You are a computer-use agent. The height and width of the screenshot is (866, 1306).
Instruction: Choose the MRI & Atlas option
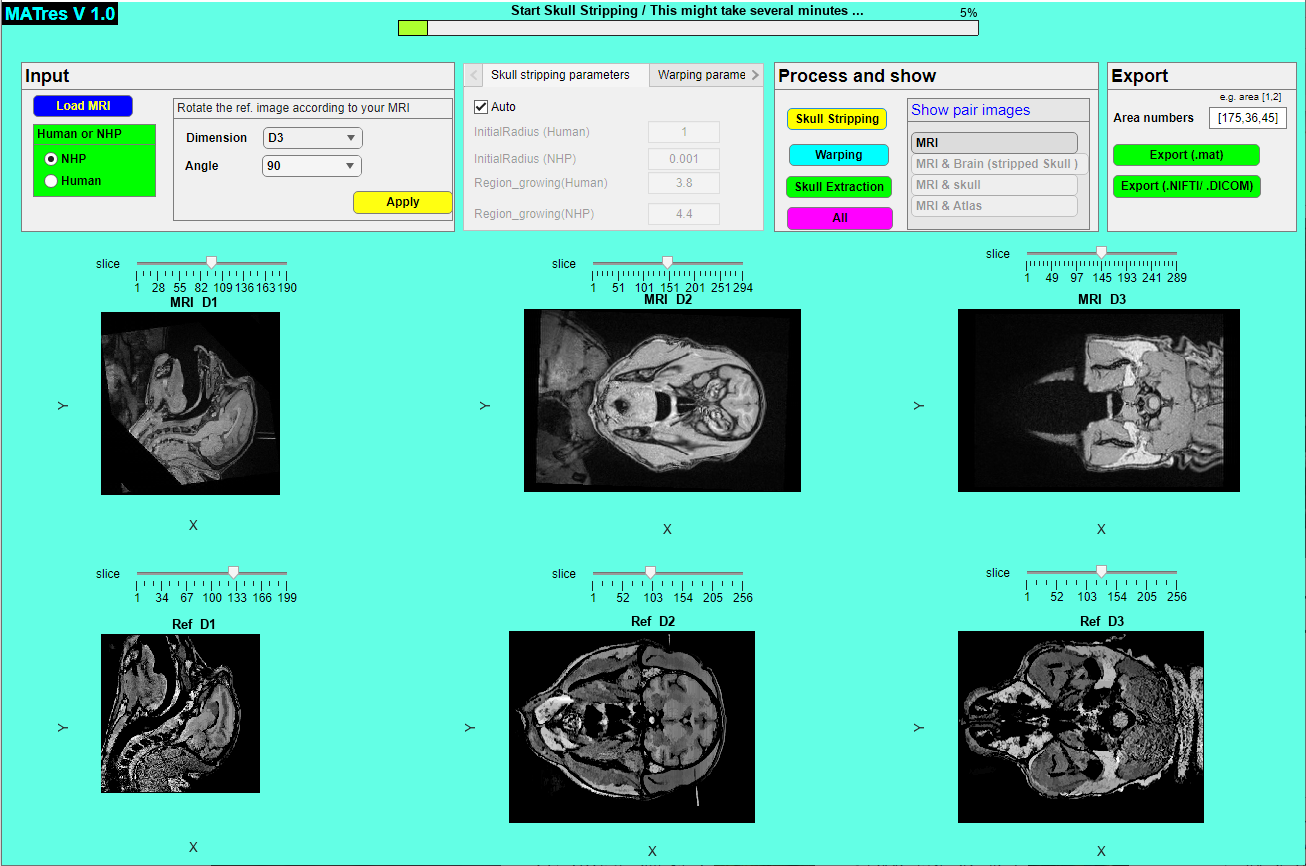tap(994, 206)
